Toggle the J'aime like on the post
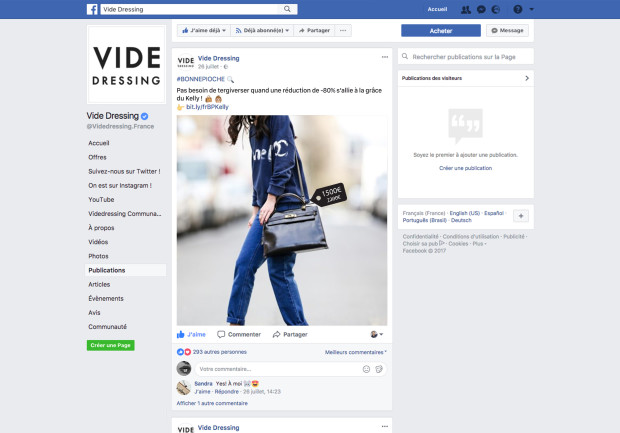 pos(191,334)
